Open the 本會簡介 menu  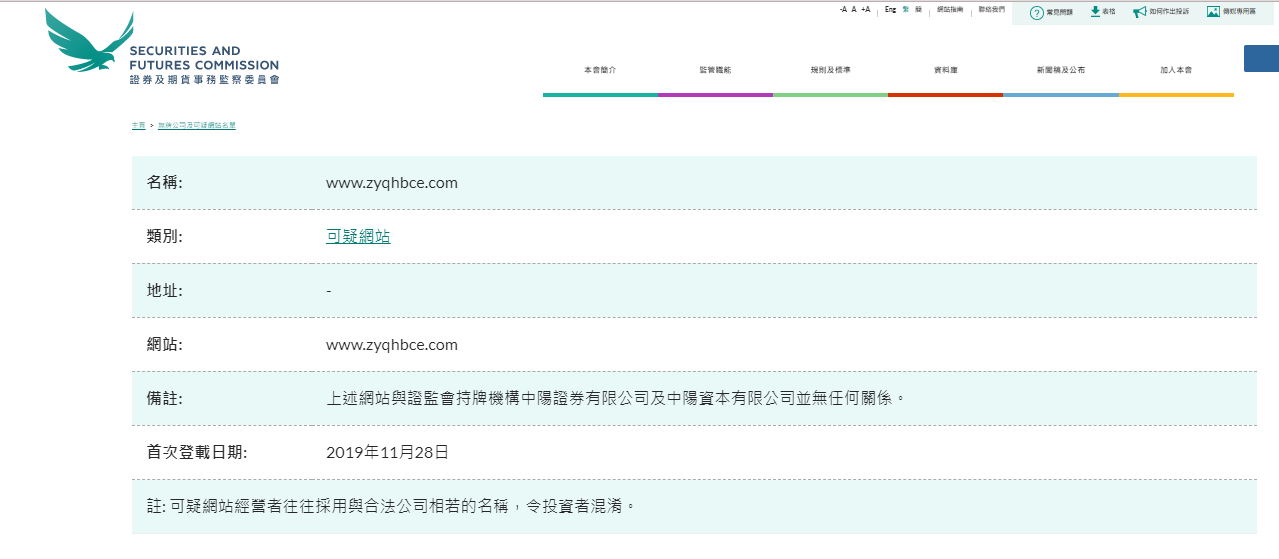point(600,71)
